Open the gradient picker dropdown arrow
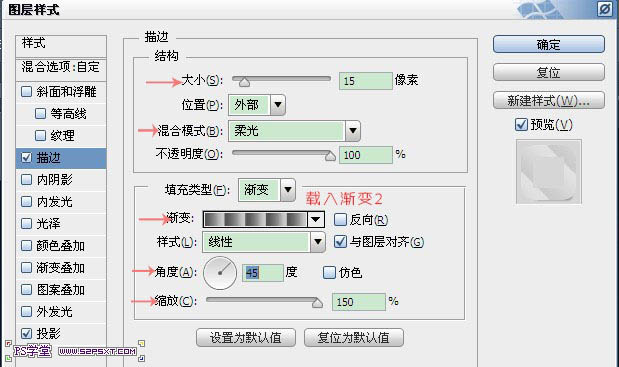Screen dimensions: 619x367 (x=316, y=219)
